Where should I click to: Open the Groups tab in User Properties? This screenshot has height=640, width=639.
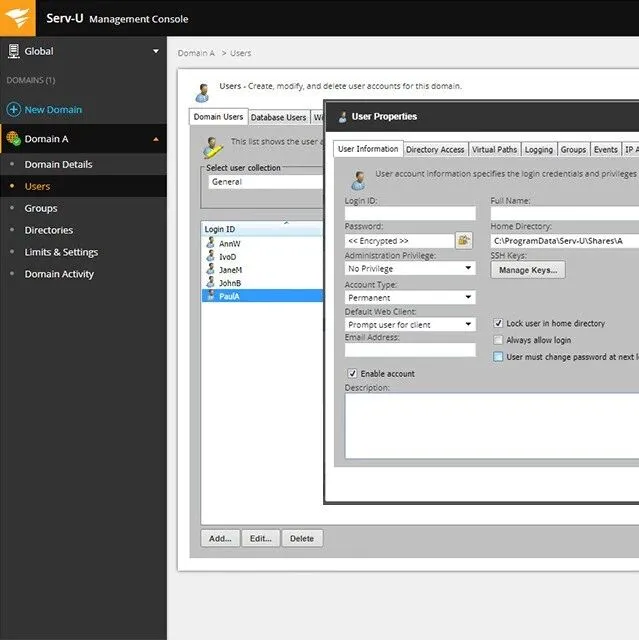(x=573, y=150)
